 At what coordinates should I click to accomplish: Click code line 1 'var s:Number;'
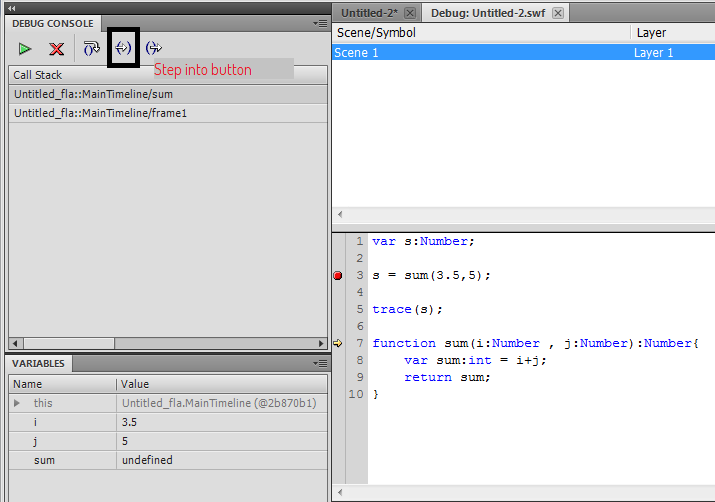(x=423, y=241)
